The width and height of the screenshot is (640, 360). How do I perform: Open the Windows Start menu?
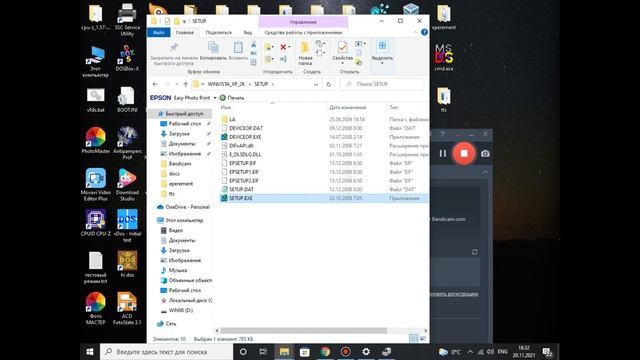(90, 351)
